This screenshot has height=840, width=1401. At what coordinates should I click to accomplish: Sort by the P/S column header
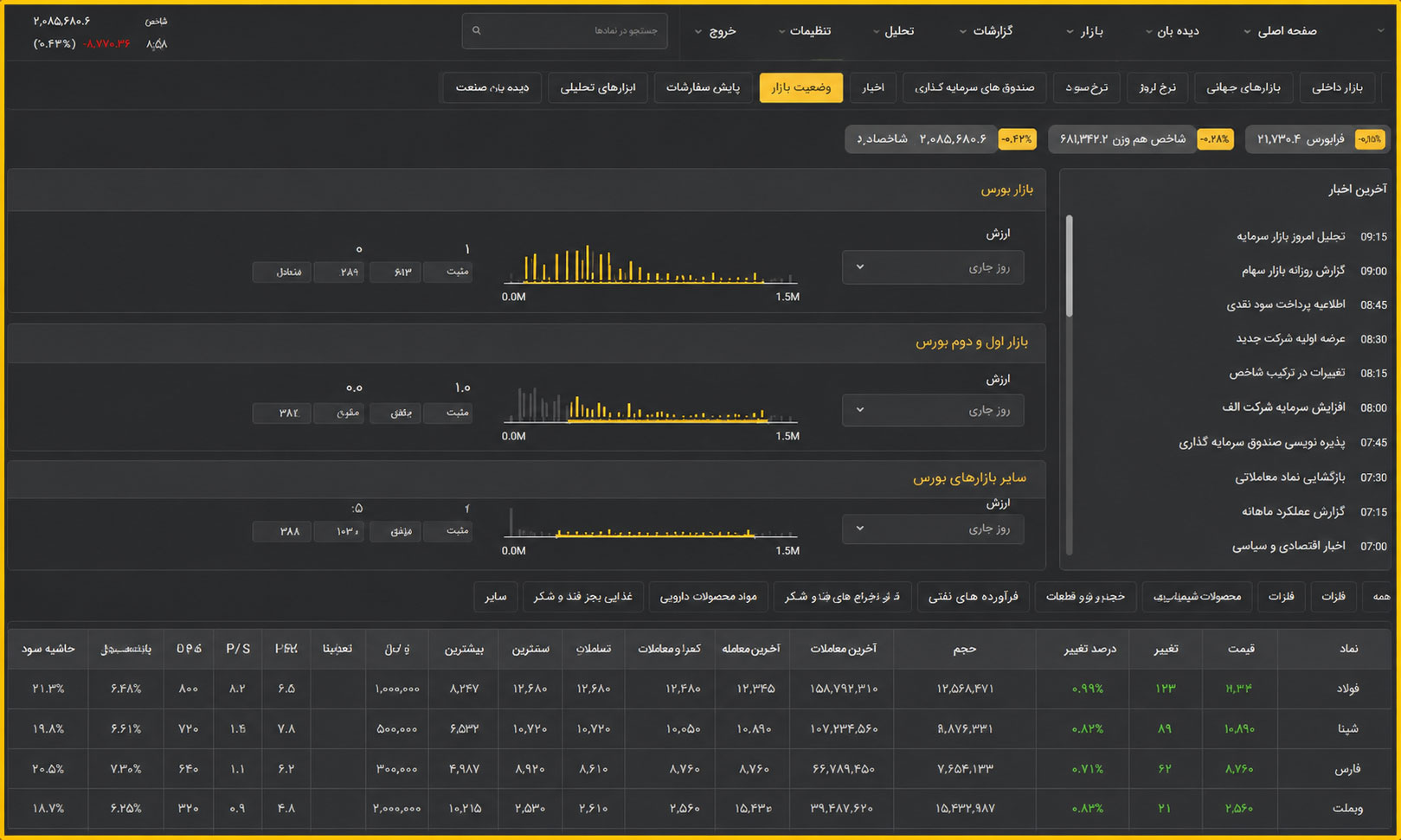pyautogui.click(x=238, y=649)
